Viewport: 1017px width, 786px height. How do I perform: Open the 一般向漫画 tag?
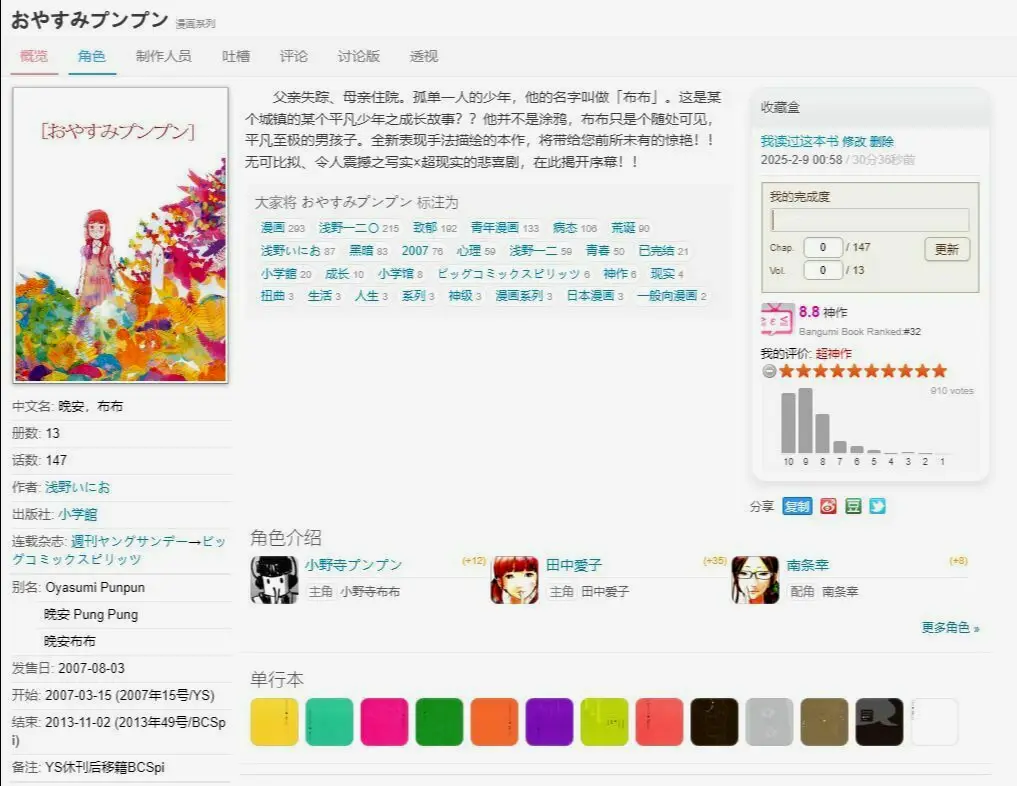click(667, 296)
